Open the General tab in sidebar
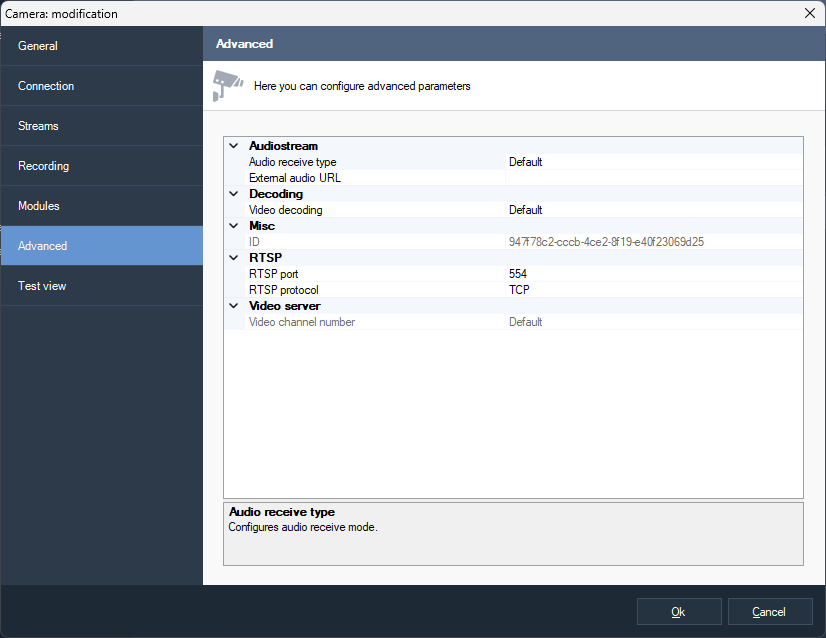The height and width of the screenshot is (638, 826). coord(101,46)
